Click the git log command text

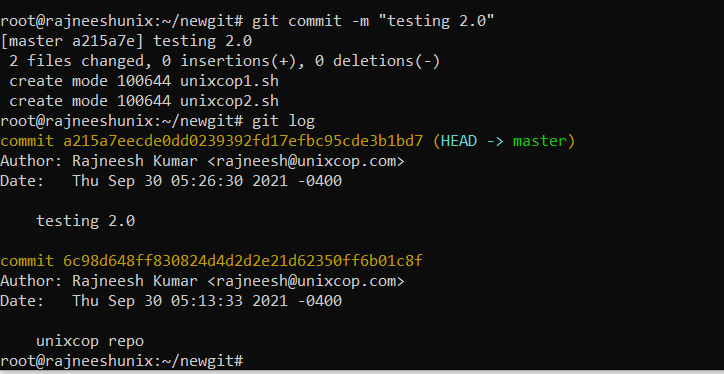point(284,121)
